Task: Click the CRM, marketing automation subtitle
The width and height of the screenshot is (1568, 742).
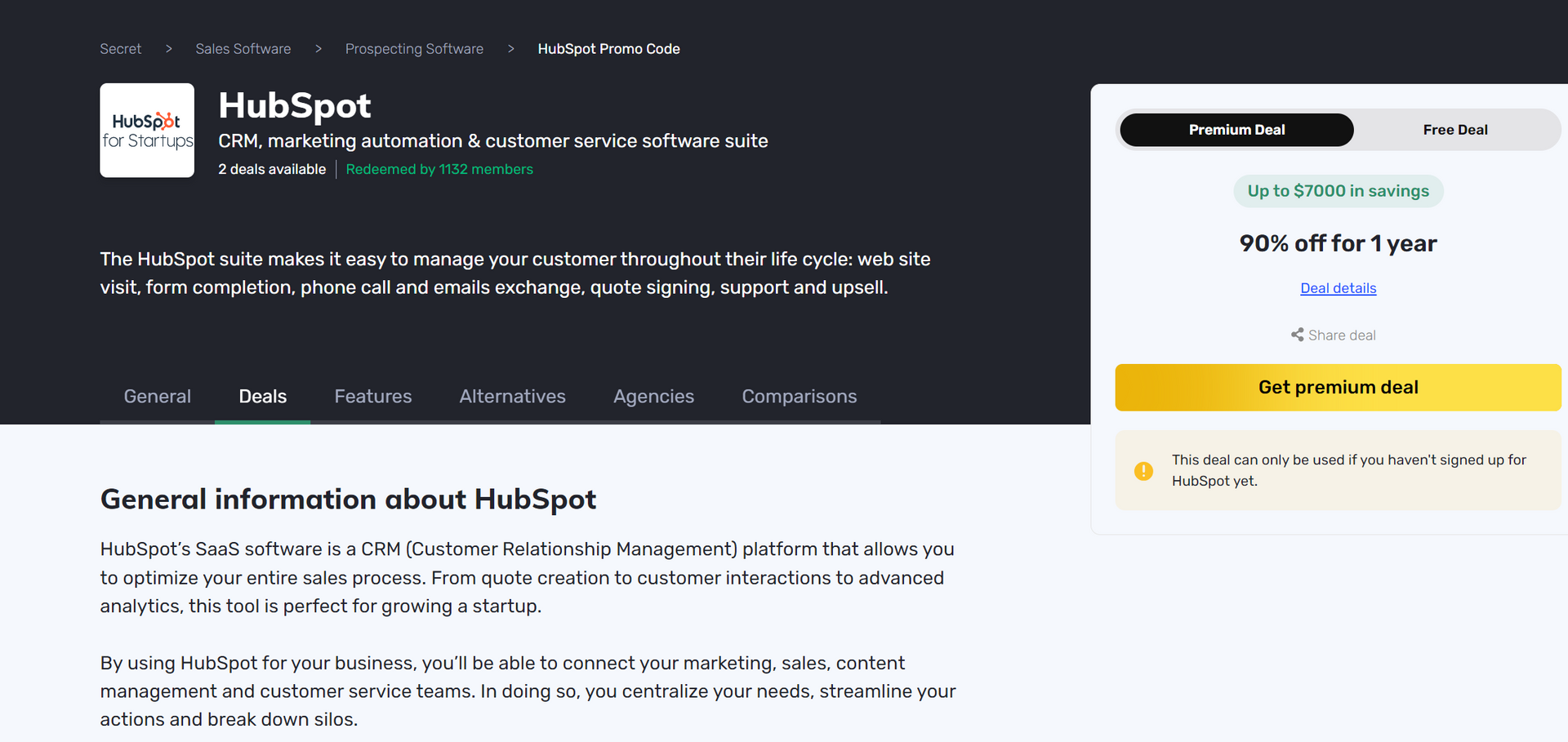Action: point(493,141)
